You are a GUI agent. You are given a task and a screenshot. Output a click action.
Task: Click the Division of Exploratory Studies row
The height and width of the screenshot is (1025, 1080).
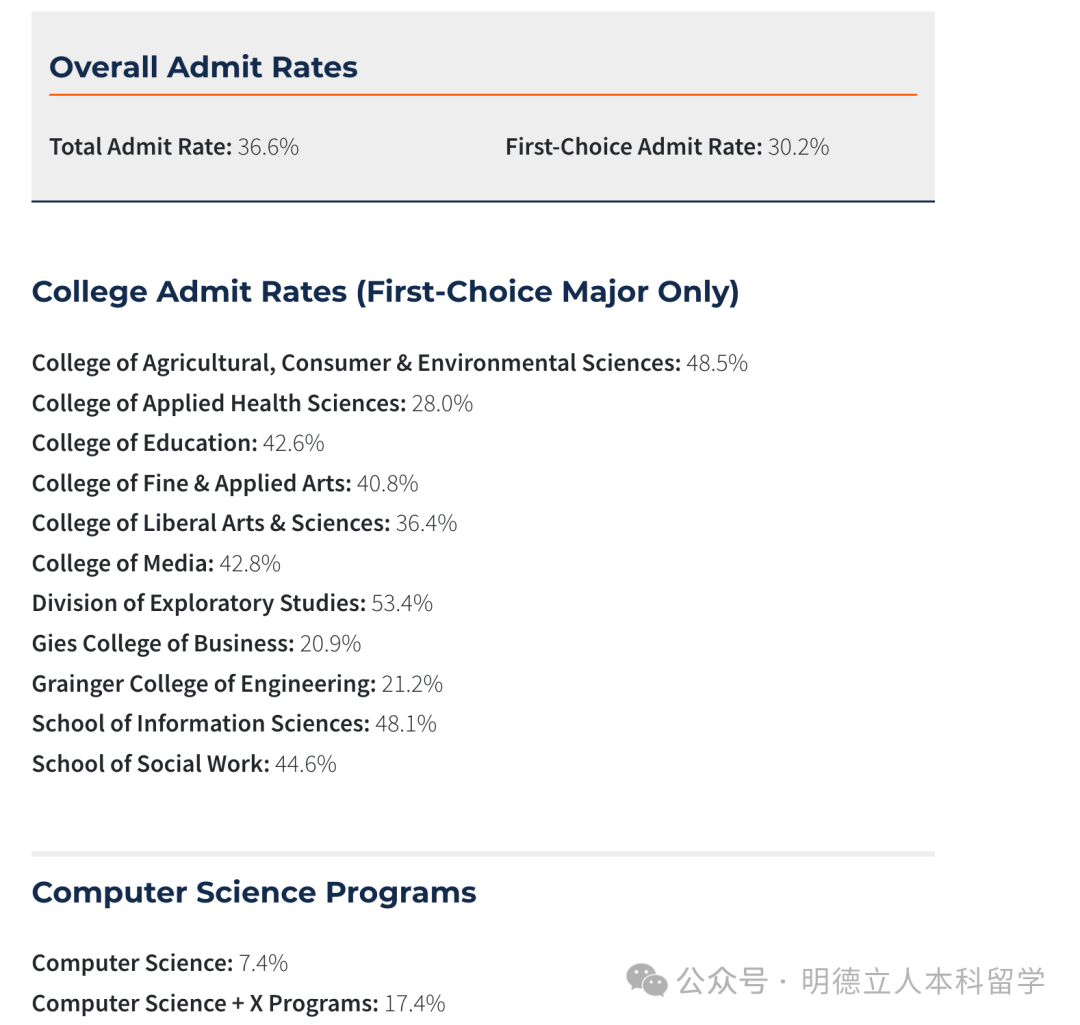point(232,603)
